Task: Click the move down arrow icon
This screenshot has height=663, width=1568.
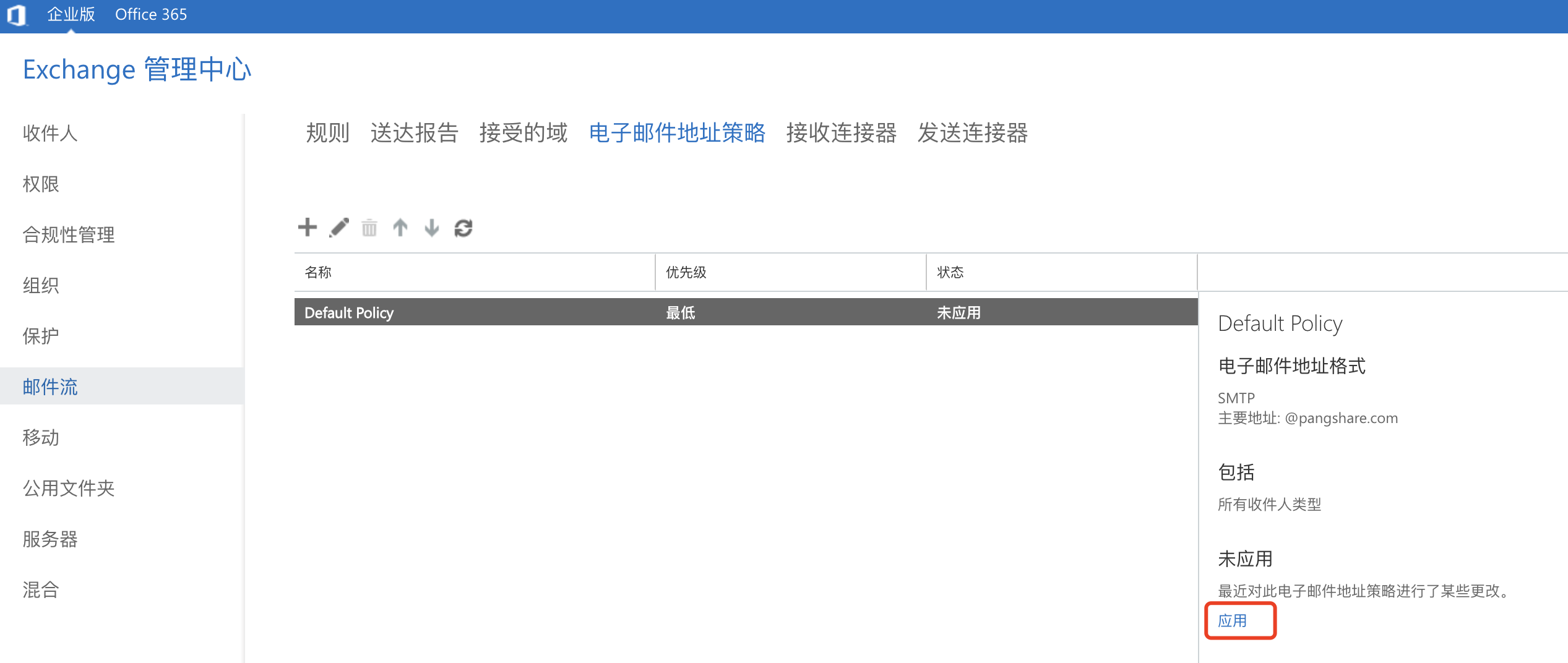Action: tap(432, 228)
